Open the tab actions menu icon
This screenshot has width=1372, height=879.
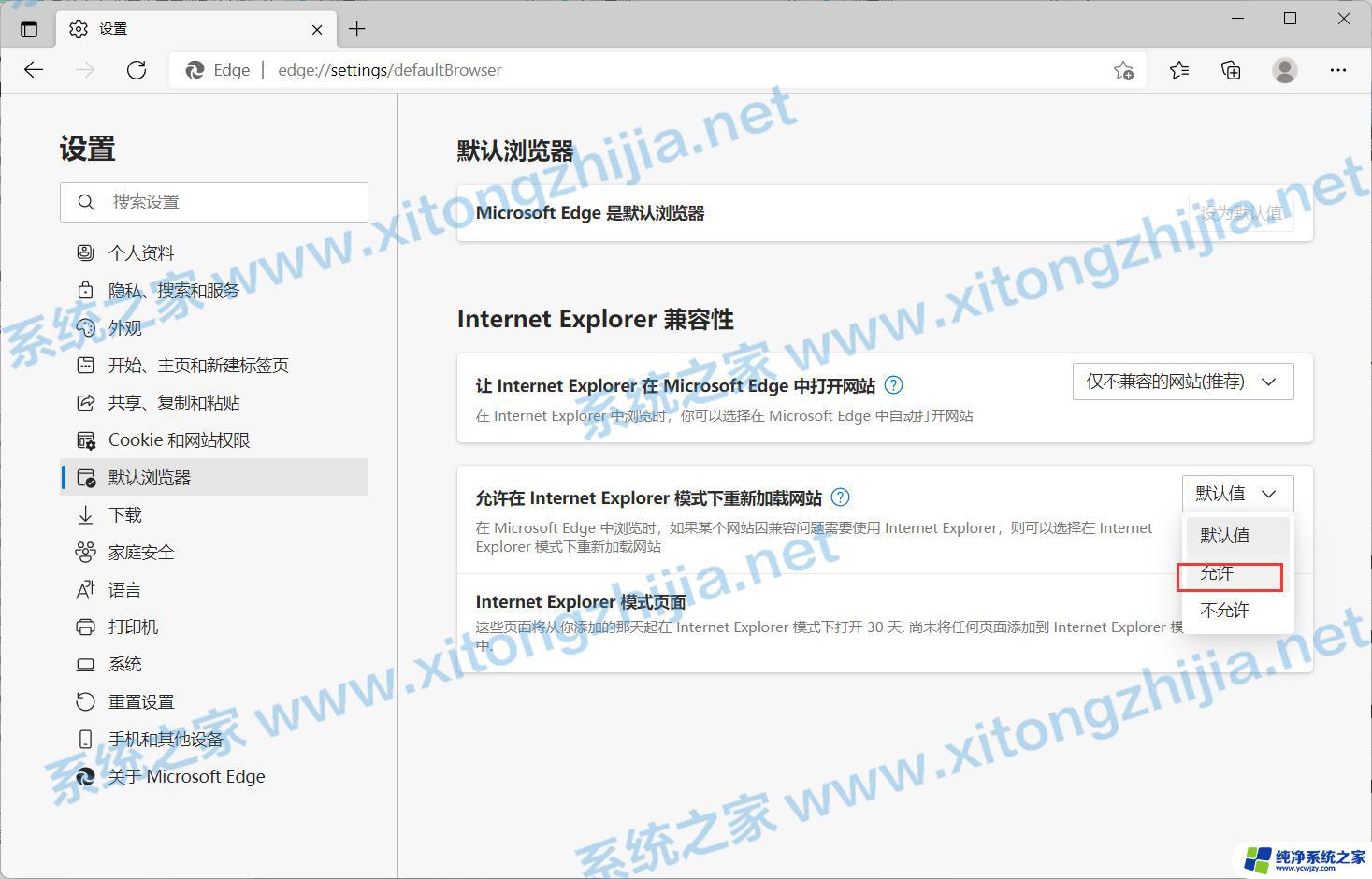click(x=29, y=29)
